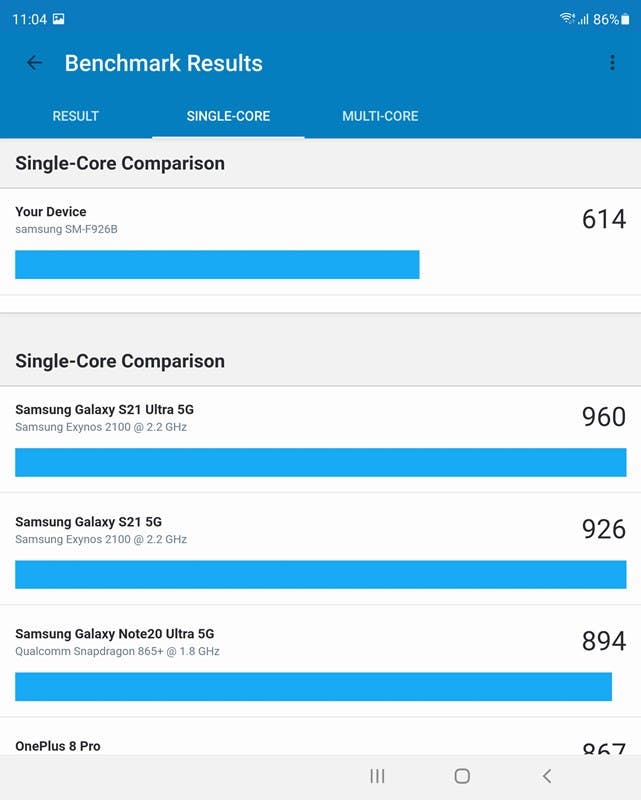The image size is (641, 800).
Task: Tap the Your Device score 614
Action: pos(603,219)
